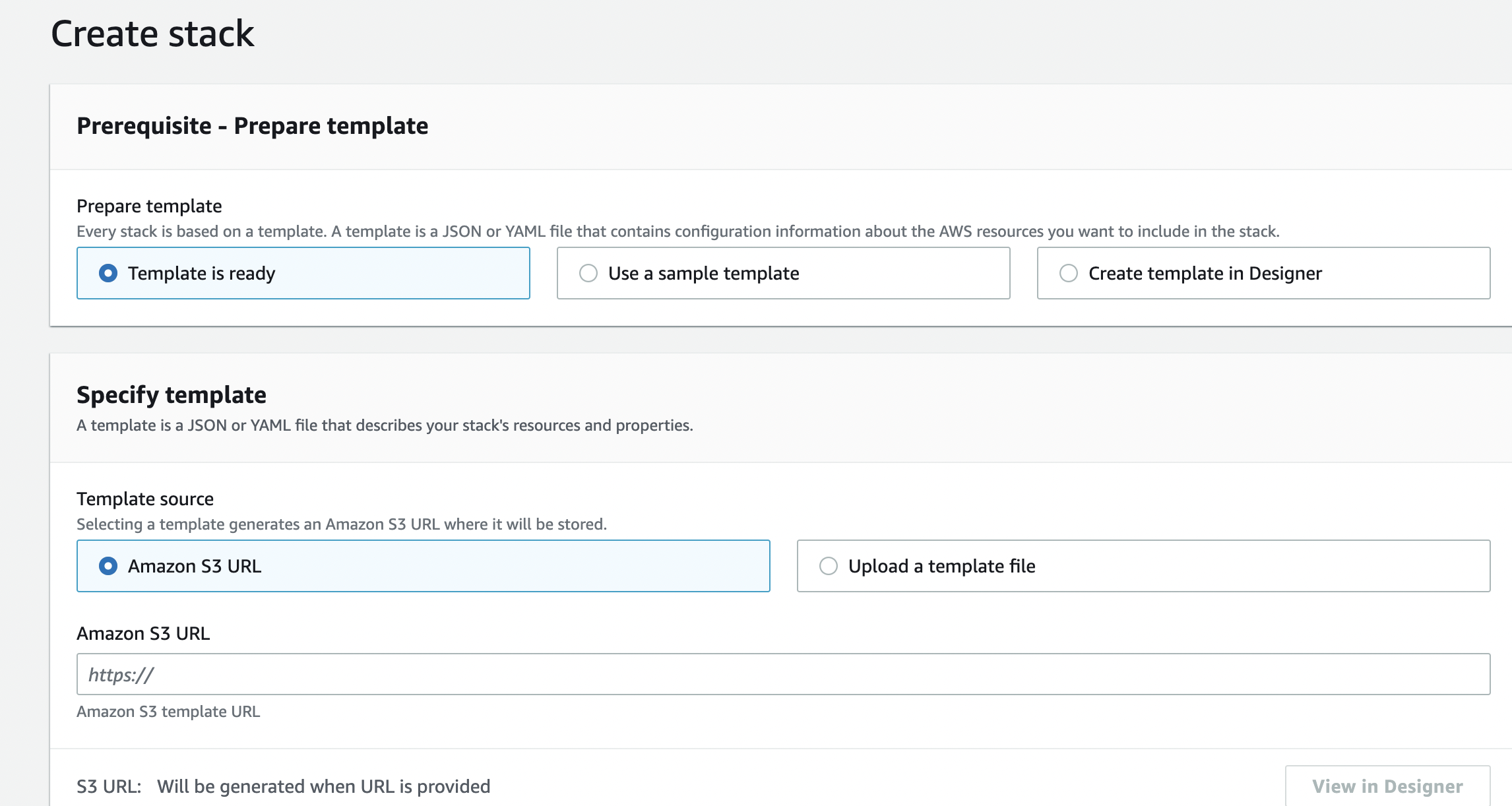Pick Amazon S3 URL as template source
1512x806 pixels.
click(423, 566)
